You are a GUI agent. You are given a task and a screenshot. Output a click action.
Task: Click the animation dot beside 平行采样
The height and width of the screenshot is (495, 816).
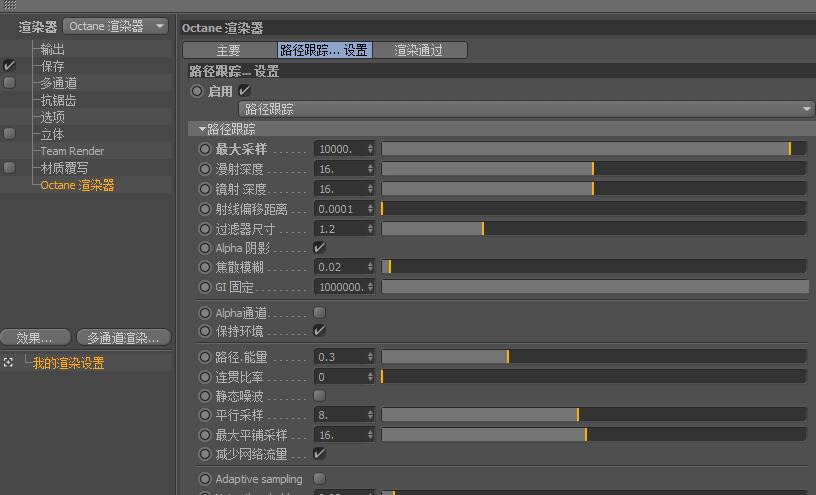coord(205,415)
